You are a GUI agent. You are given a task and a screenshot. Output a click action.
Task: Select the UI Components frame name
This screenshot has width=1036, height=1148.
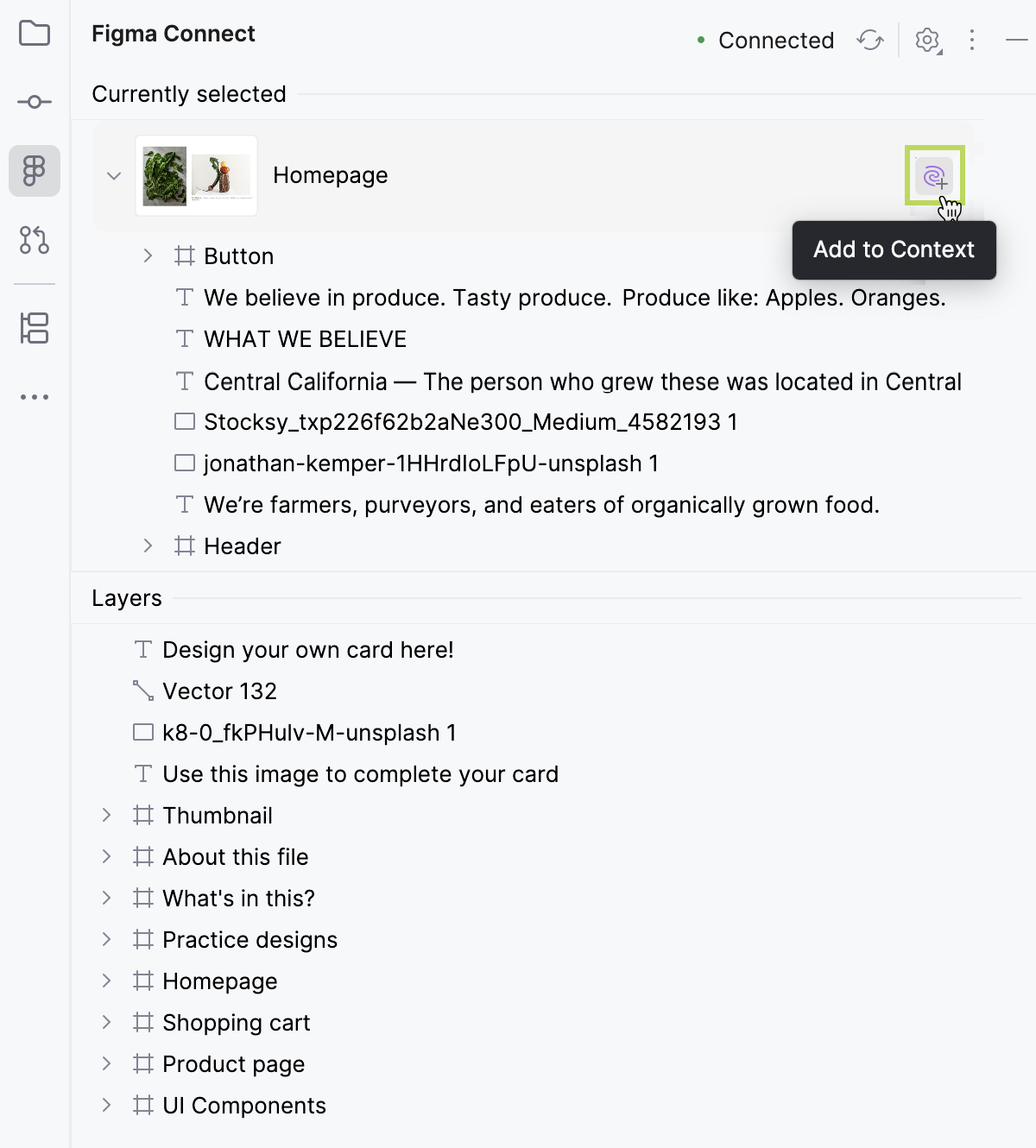(244, 1106)
